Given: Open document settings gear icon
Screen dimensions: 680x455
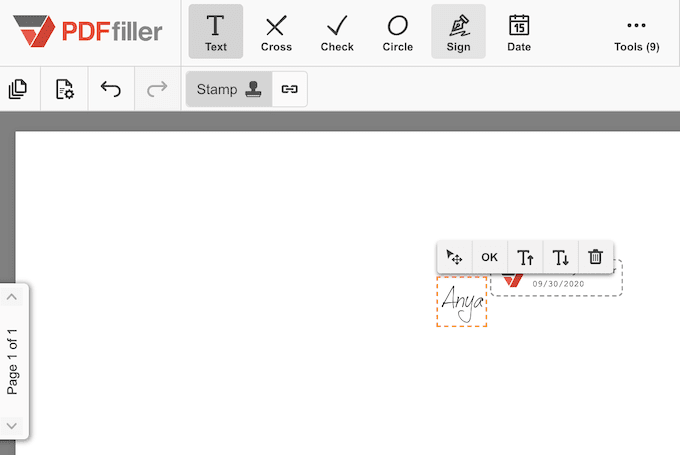Looking at the screenshot, I should tap(65, 89).
